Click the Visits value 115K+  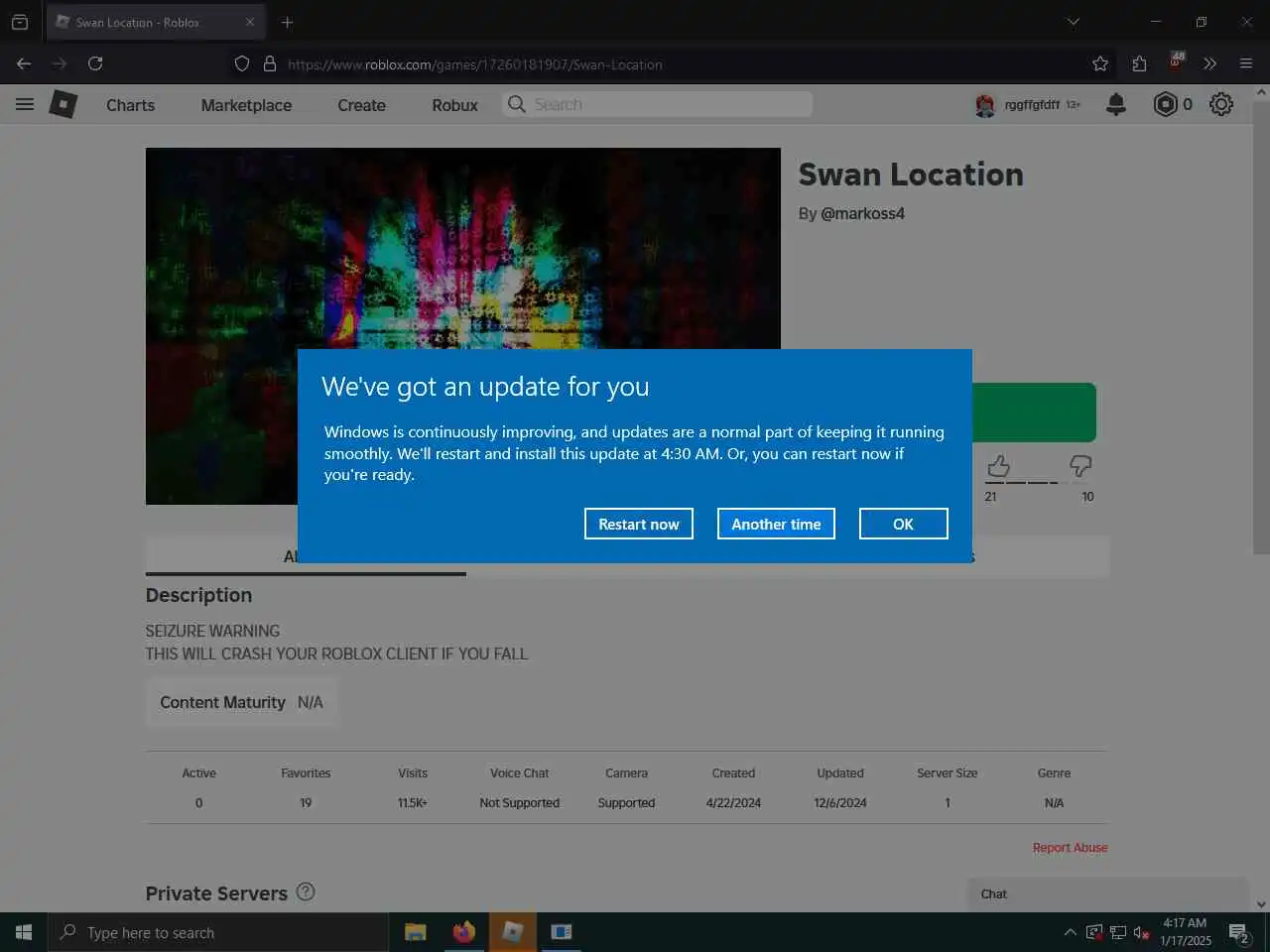click(x=413, y=803)
